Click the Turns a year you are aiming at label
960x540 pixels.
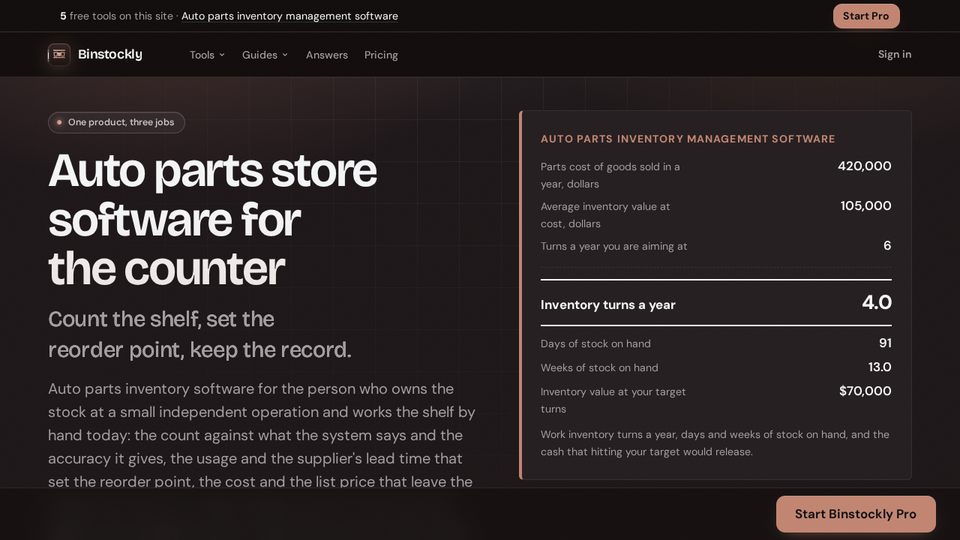point(613,246)
